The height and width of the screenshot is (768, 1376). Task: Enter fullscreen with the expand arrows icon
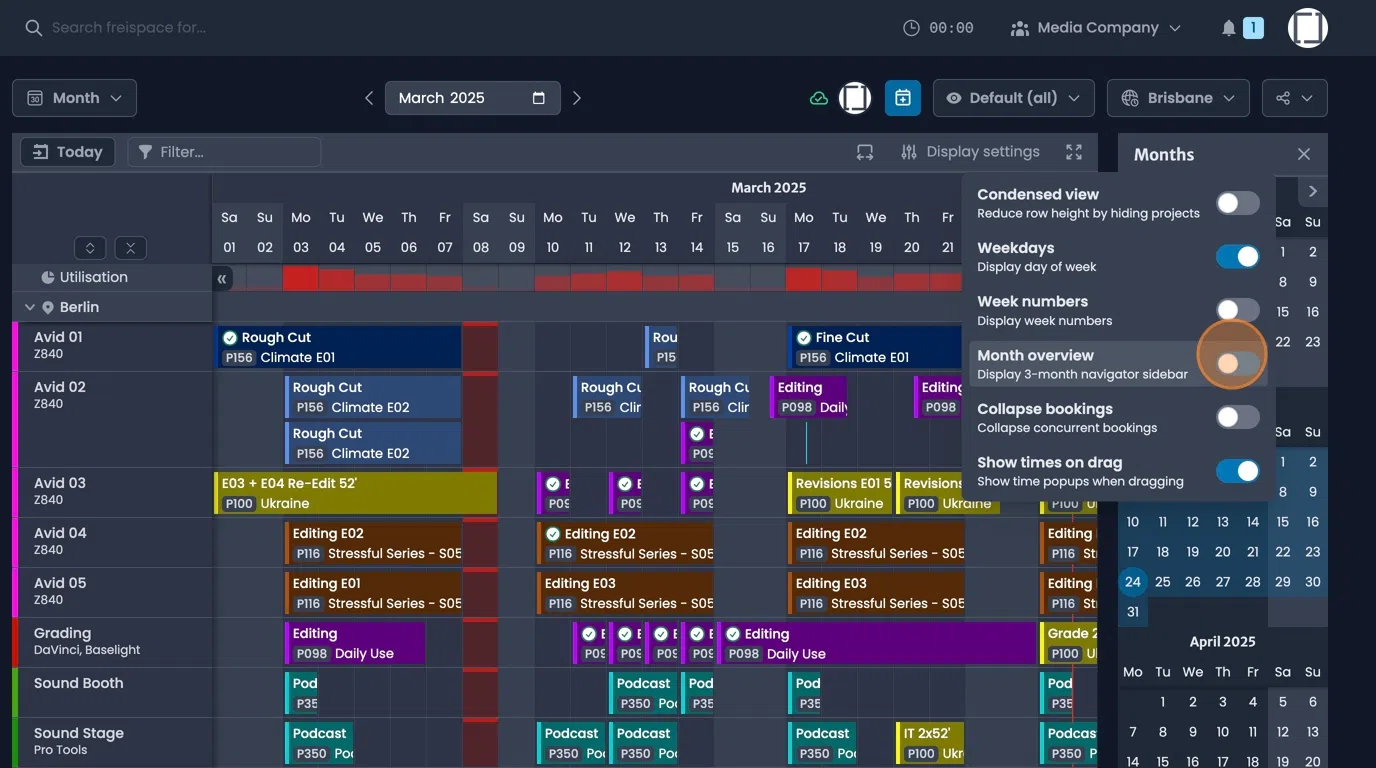tap(1073, 152)
